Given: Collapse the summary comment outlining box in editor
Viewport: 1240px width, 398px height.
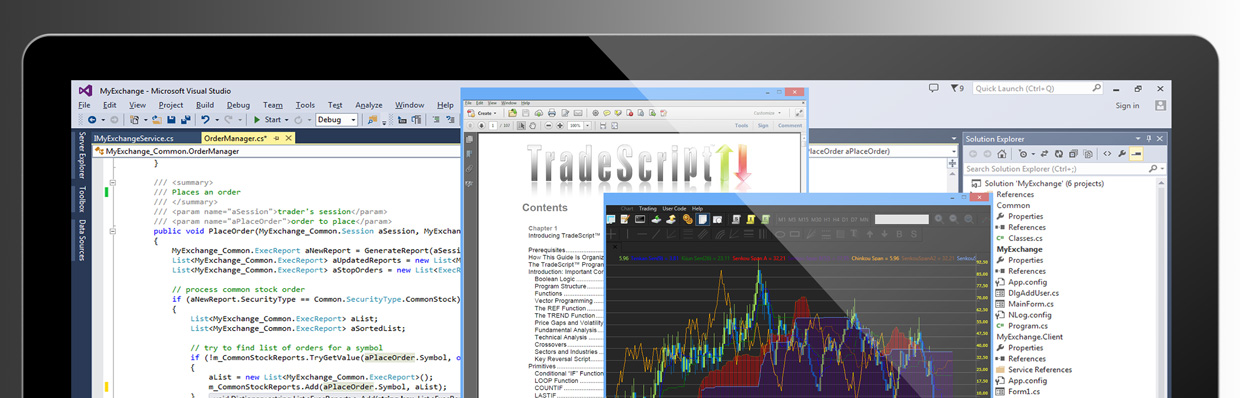Looking at the screenshot, I should click(x=113, y=182).
